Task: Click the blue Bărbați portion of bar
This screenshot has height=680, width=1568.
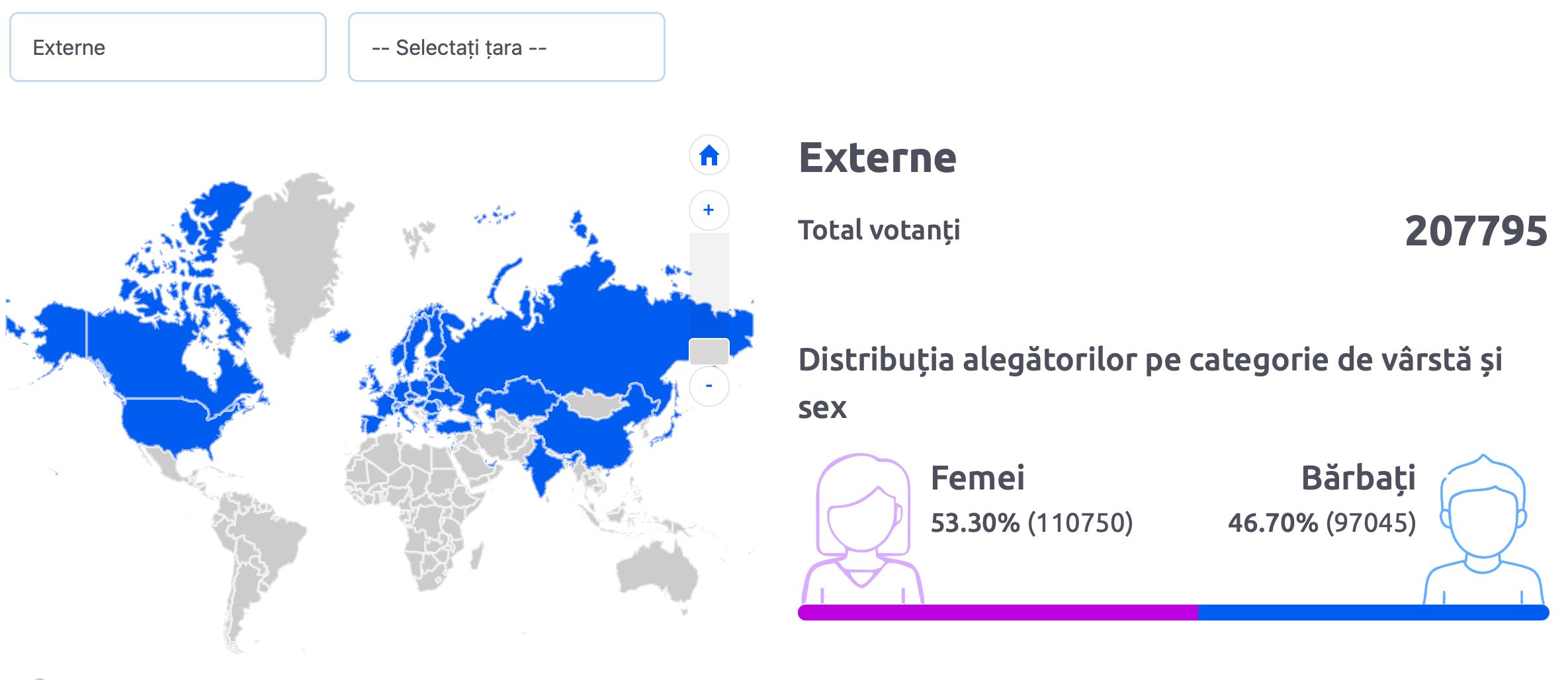Action: point(1373,613)
